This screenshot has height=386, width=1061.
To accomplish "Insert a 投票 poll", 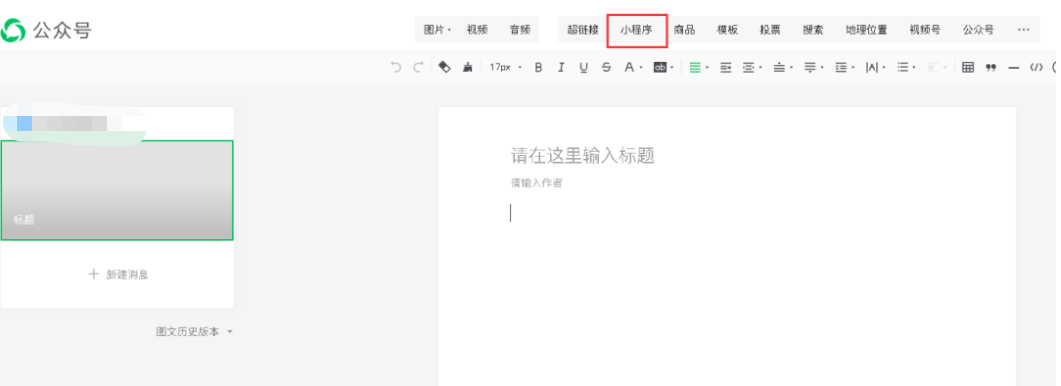I will point(770,30).
